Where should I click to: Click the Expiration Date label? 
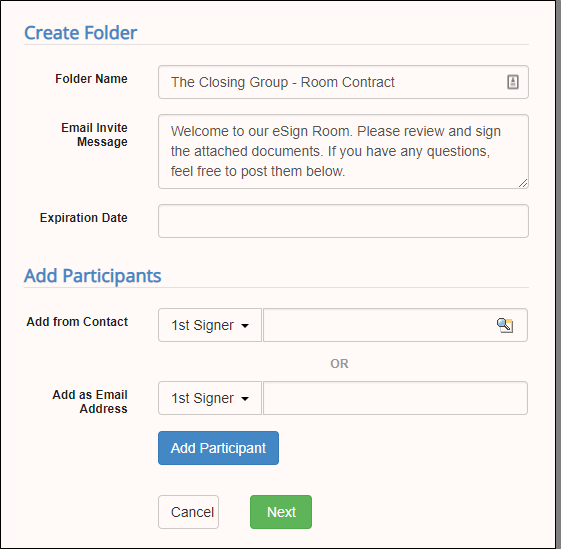pyautogui.click(x=83, y=218)
